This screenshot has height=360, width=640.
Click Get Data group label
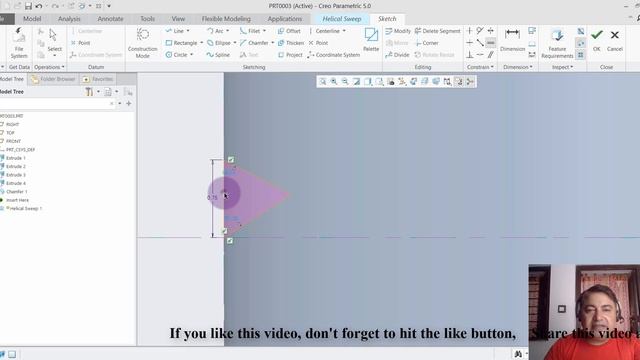point(19,67)
